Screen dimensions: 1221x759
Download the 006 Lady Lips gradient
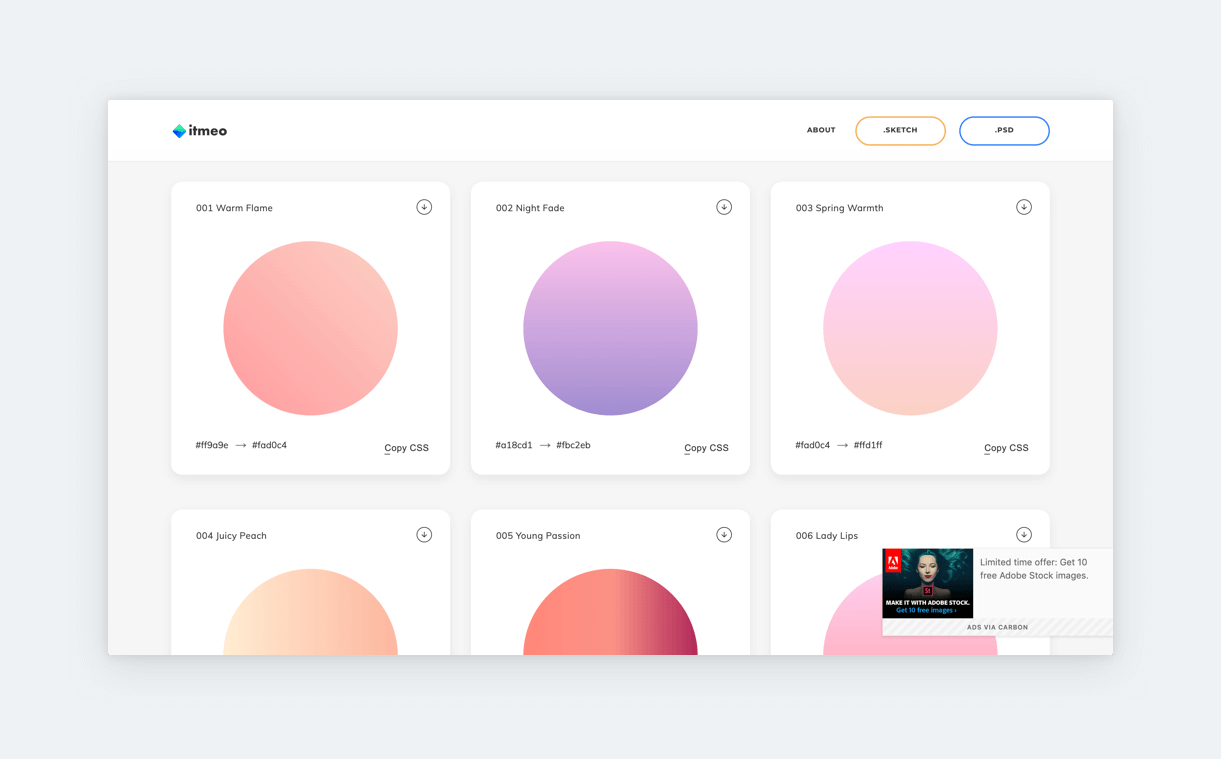coord(1024,535)
